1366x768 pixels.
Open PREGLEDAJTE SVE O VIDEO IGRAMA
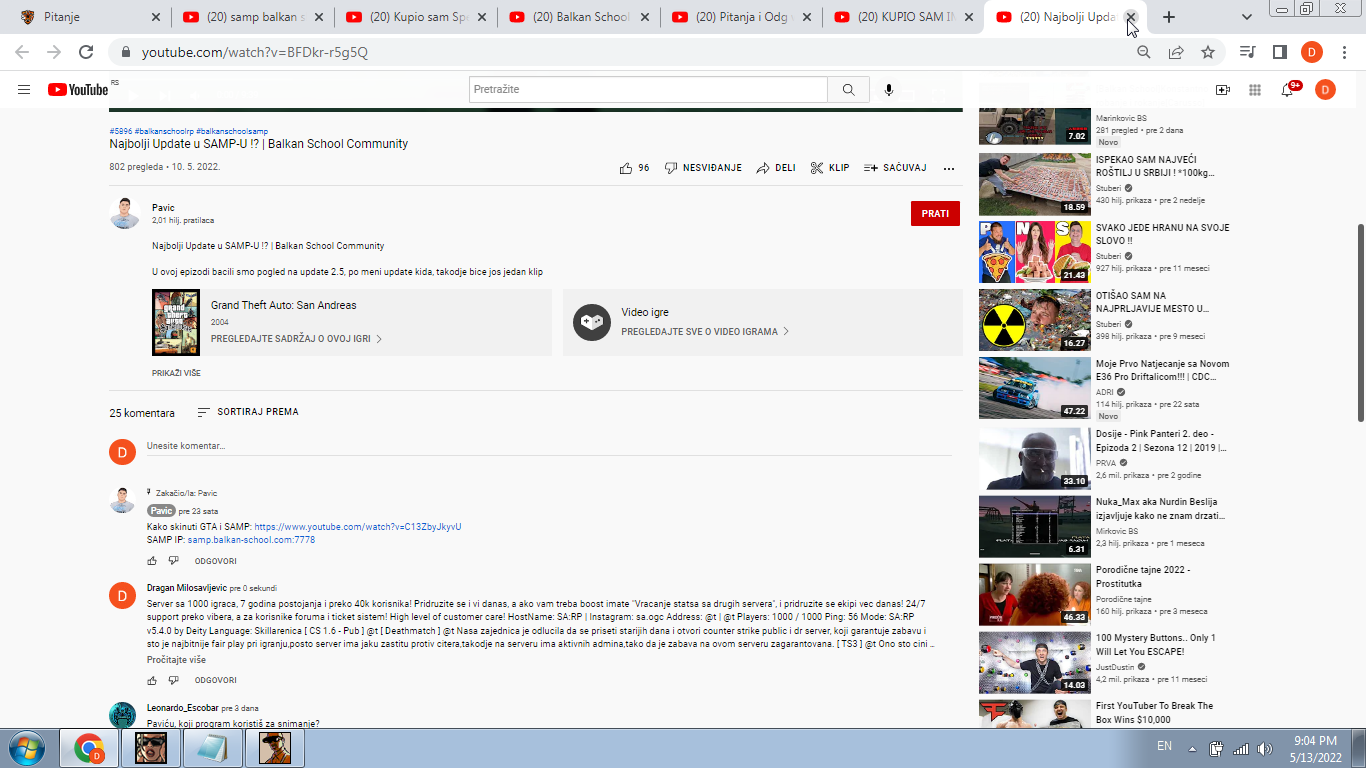705,331
